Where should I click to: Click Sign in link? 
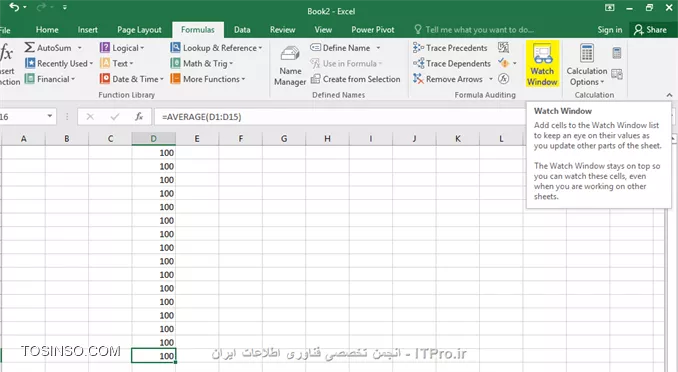point(610,30)
